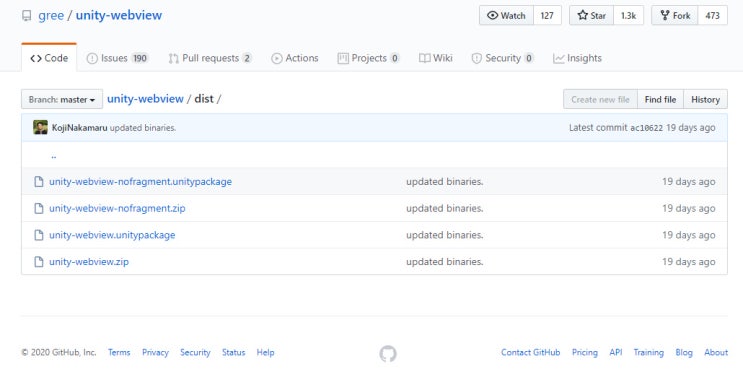The height and width of the screenshot is (377, 743).
Task: Click the file icon for unity-webview-nofragment.unitypackage
Action: [x=39, y=182]
